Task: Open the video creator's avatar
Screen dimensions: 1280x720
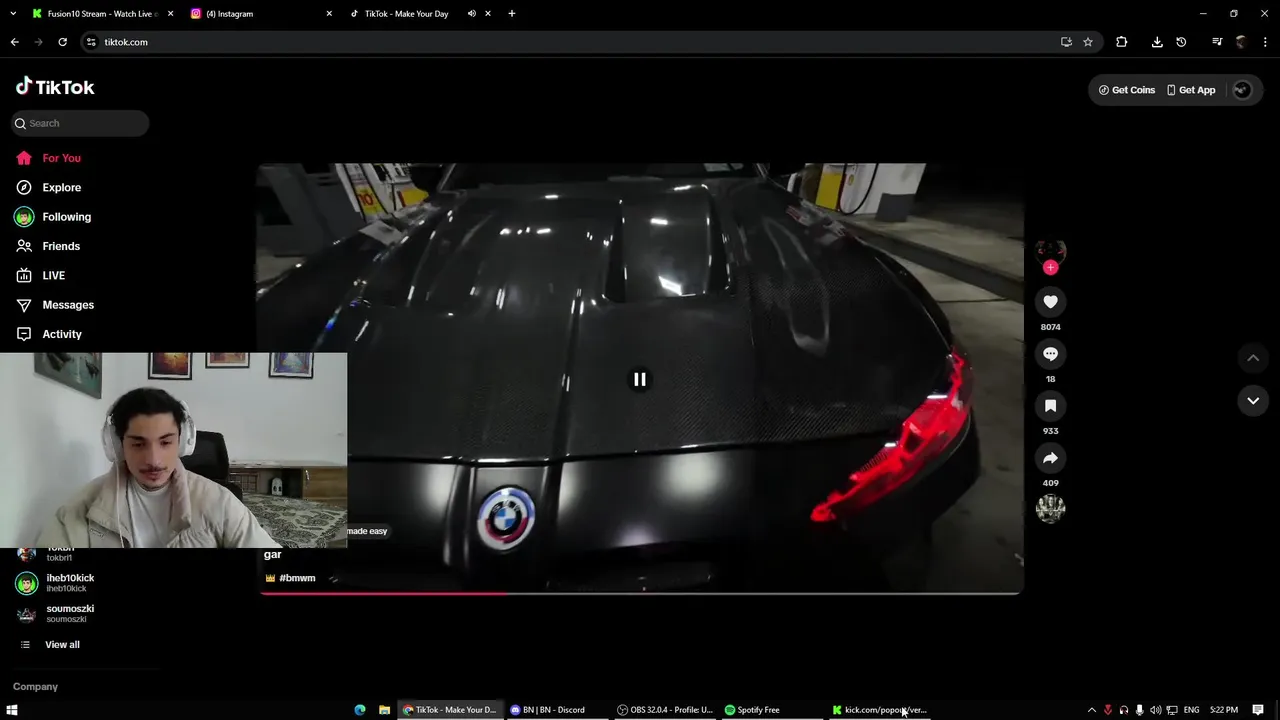Action: (1050, 251)
